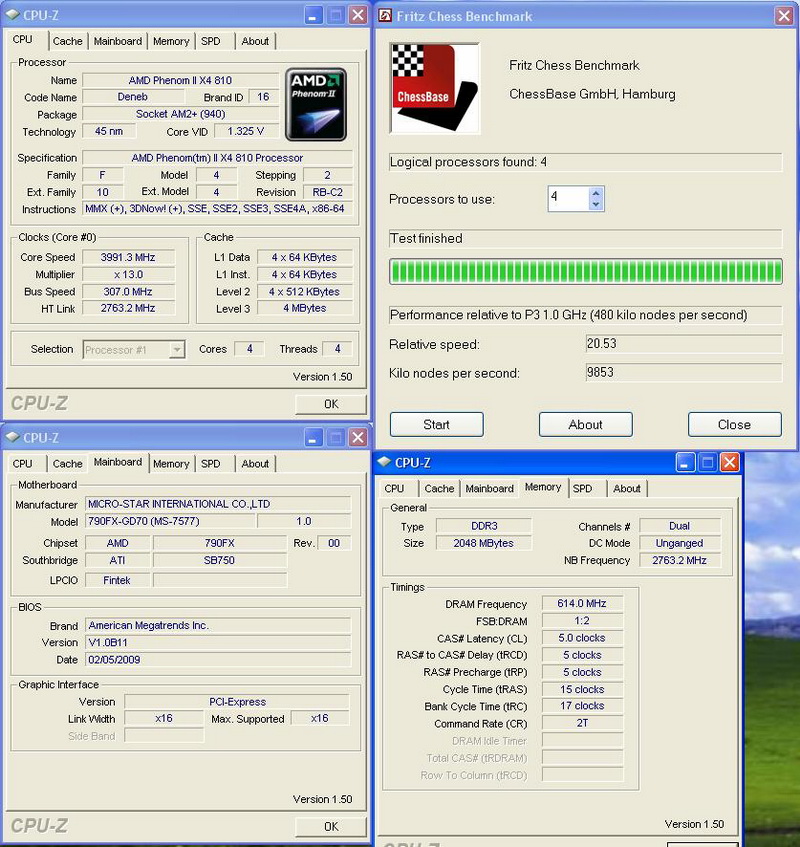The image size is (800, 847).
Task: Go to CPU tab in Memory window
Action: click(x=394, y=488)
